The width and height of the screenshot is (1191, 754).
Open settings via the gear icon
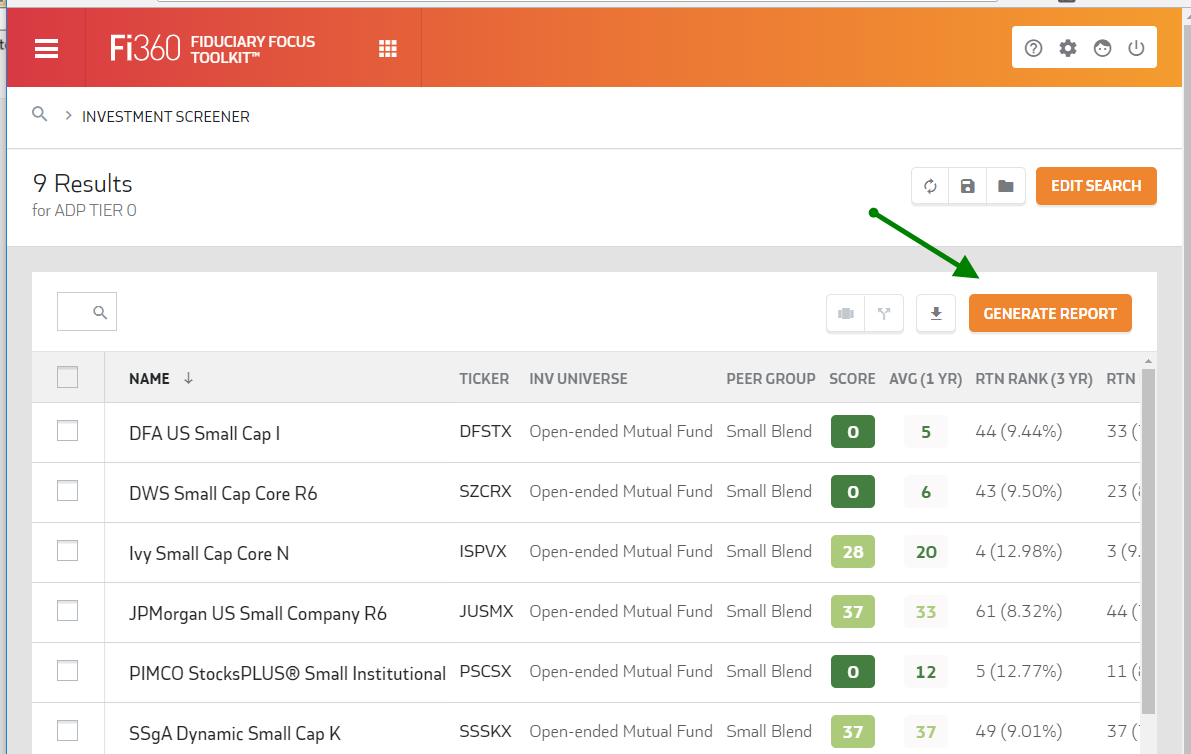click(1068, 48)
